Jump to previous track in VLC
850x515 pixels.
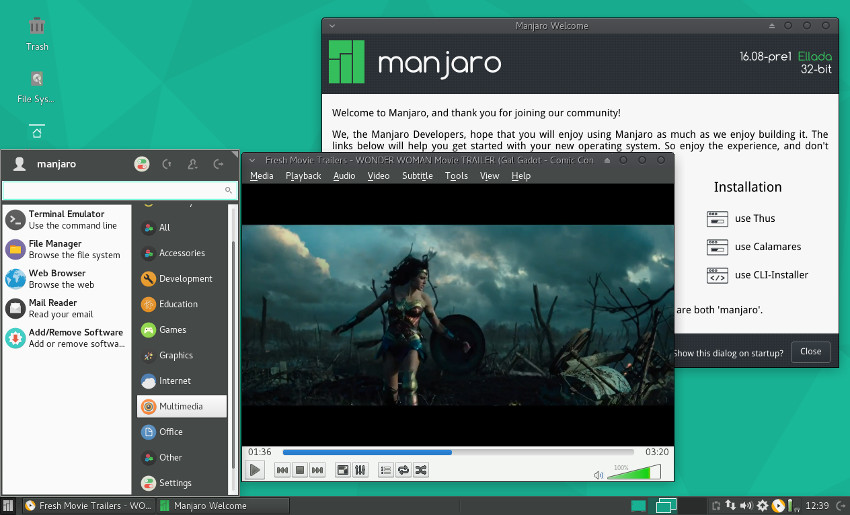coord(282,470)
